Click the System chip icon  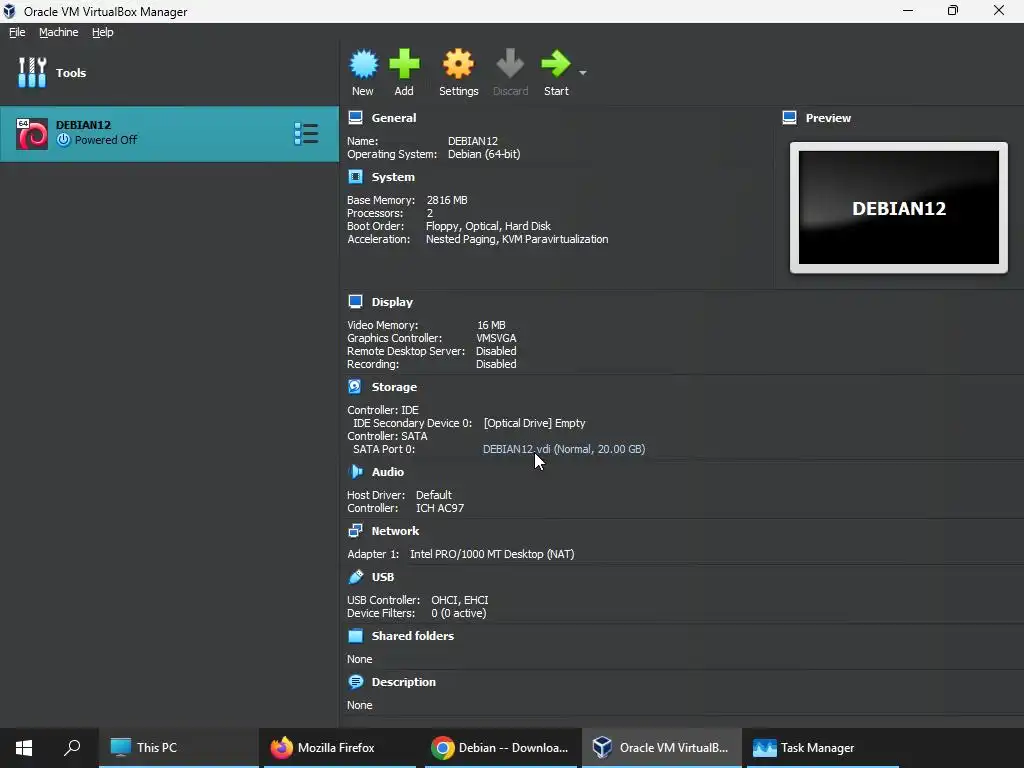355,176
